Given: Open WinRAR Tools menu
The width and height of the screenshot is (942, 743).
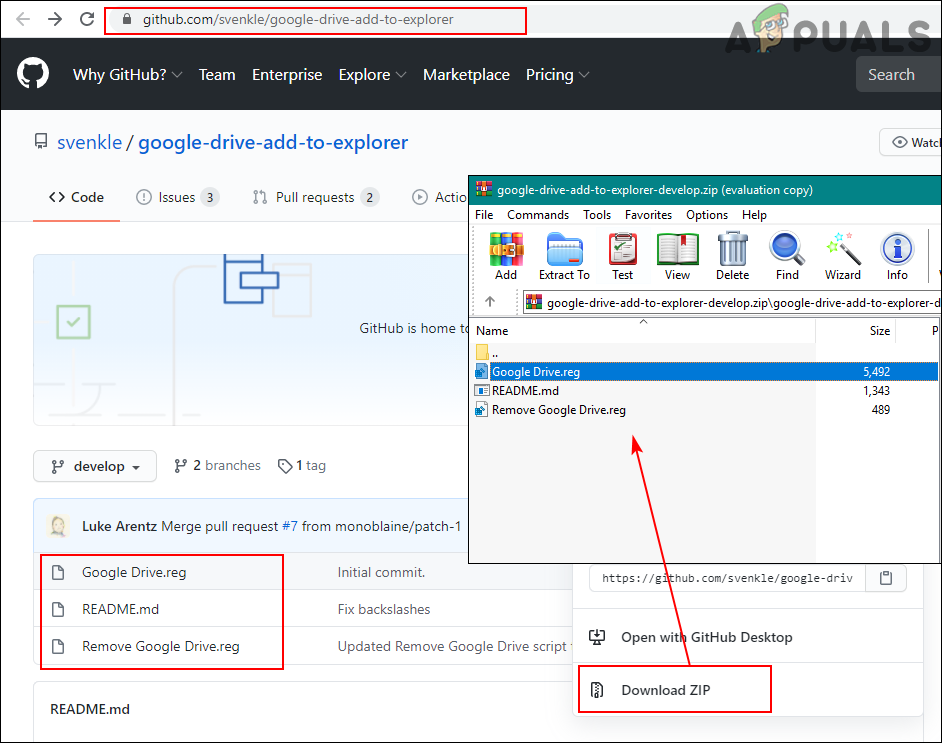Looking at the screenshot, I should pos(597,214).
